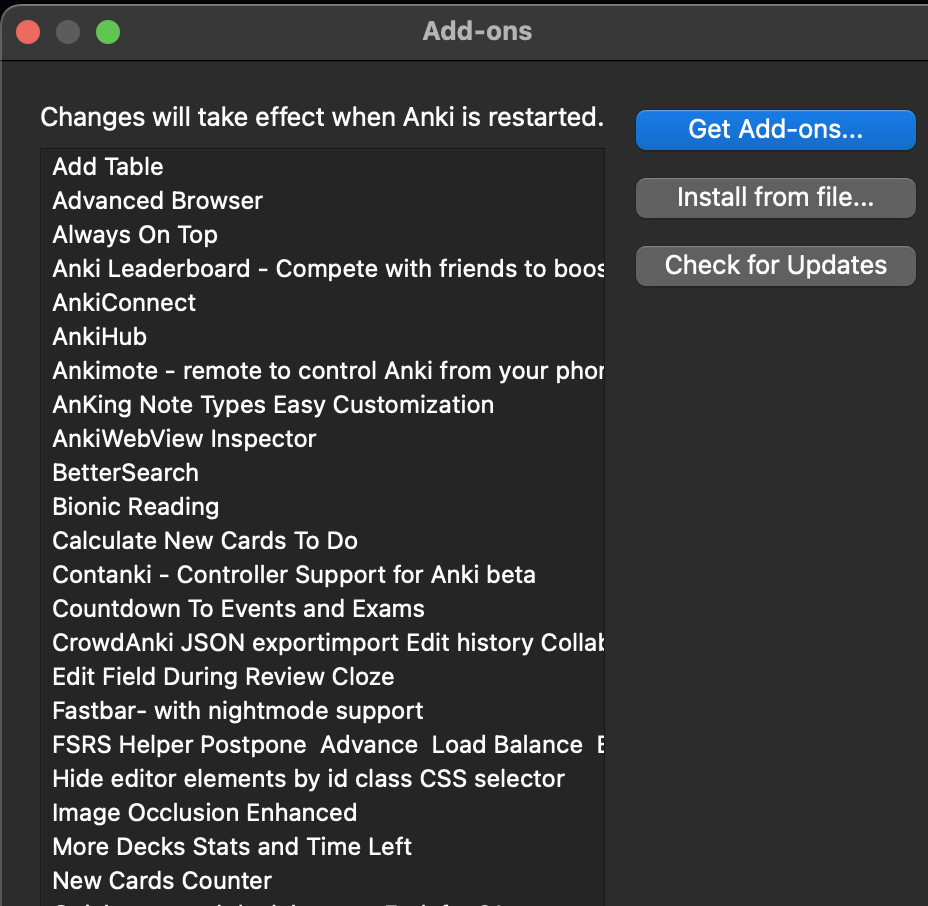Select Advanced Browser in the list
The height and width of the screenshot is (906, 928).
[x=157, y=201]
